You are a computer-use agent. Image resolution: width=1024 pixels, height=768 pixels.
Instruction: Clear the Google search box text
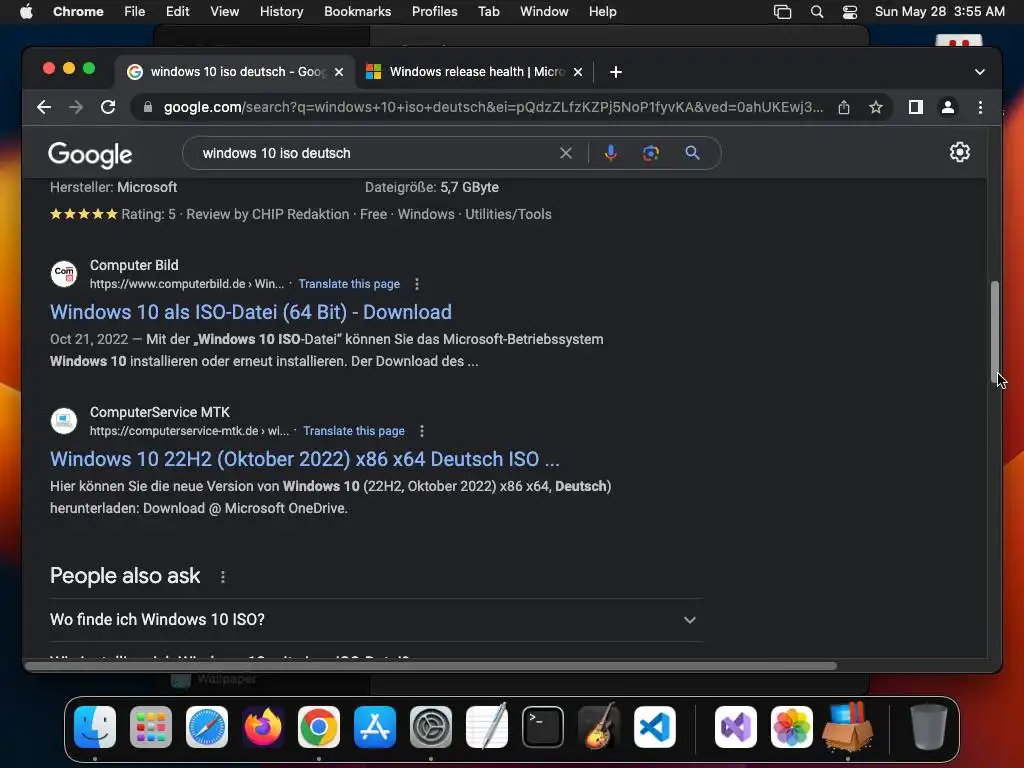(x=566, y=153)
